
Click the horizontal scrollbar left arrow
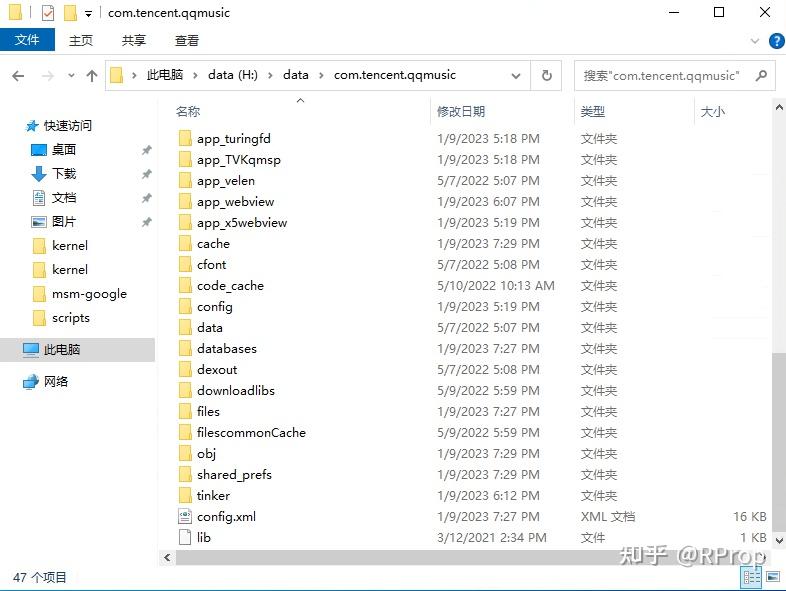167,557
